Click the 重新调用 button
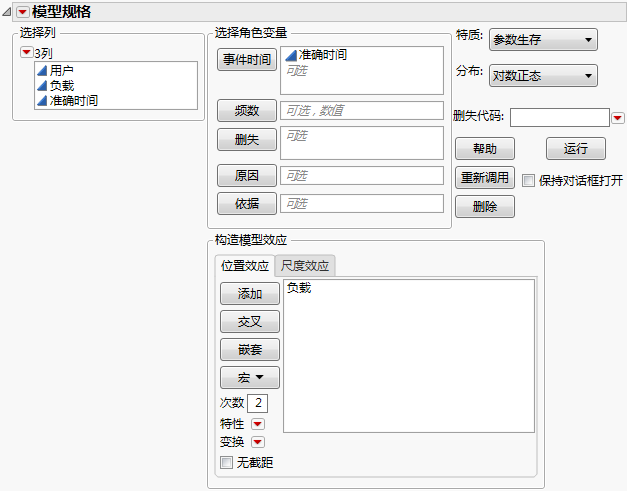Screen dimensions: 627x491 coord(485,178)
